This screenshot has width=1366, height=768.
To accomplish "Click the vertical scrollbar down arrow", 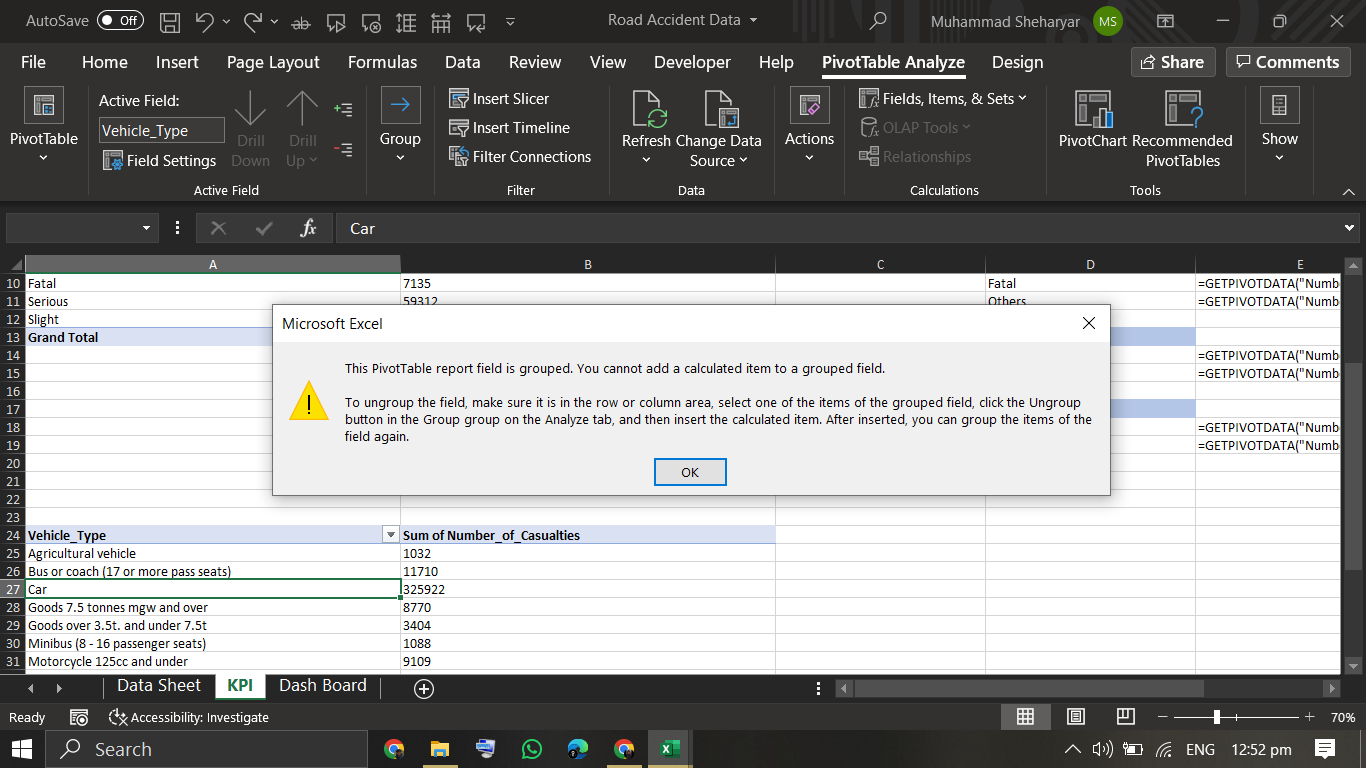I will pos(1353,665).
